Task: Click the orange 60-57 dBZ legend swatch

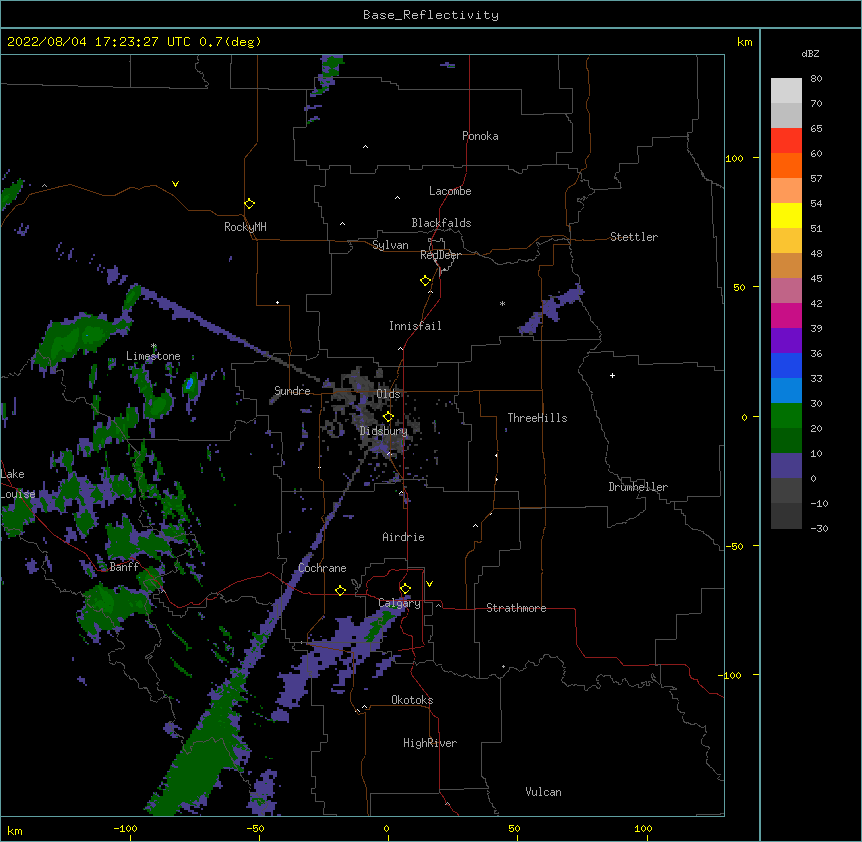Action: (786, 166)
